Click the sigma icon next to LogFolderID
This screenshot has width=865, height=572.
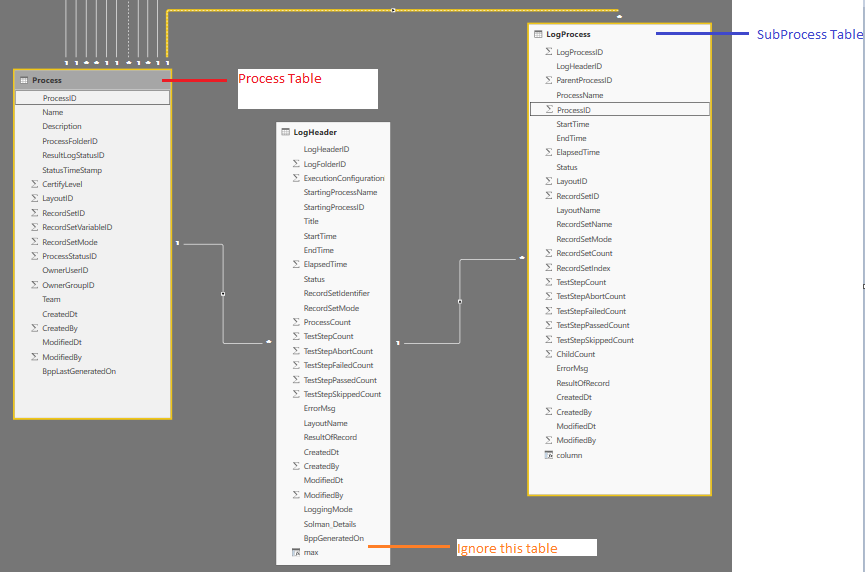tap(296, 164)
